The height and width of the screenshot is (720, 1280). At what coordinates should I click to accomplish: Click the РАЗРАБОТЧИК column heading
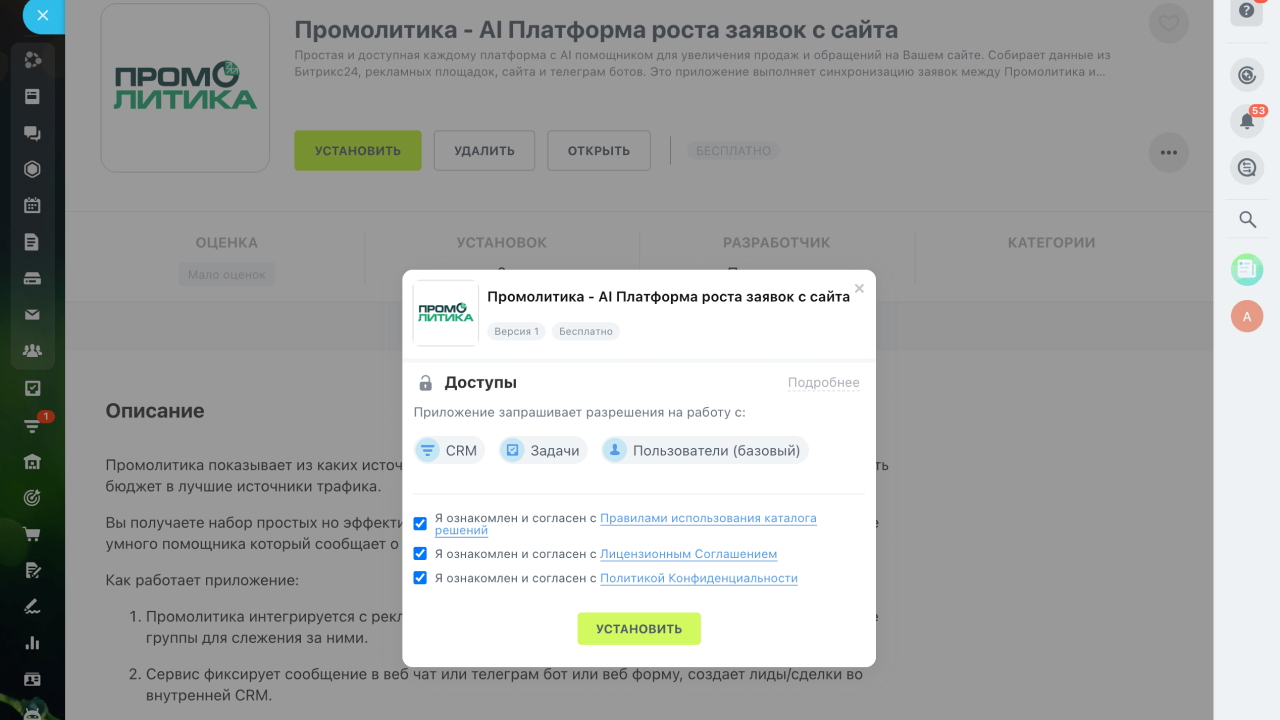click(777, 243)
